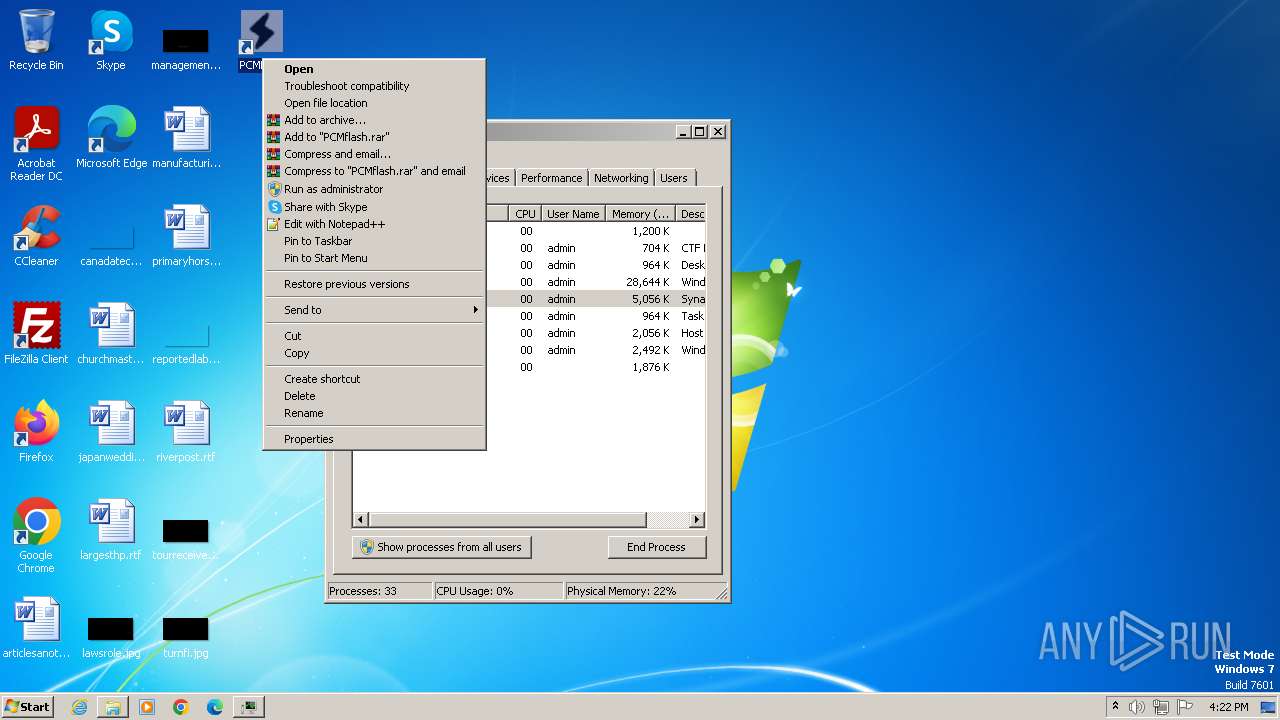
Task: Click horizontal scrollbar thumb in Task Manager
Action: (x=507, y=520)
